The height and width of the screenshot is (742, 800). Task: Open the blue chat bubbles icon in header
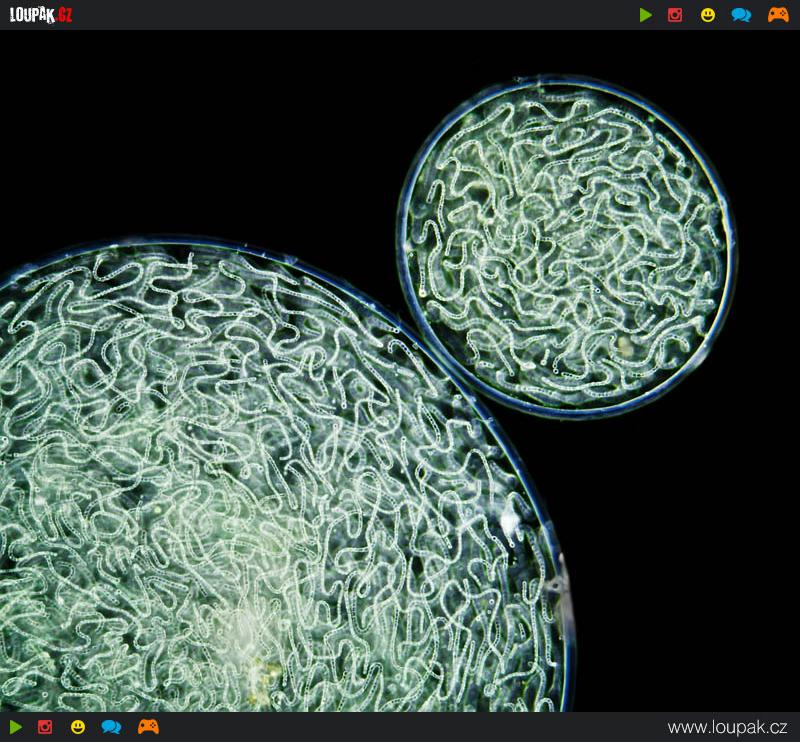point(741,15)
